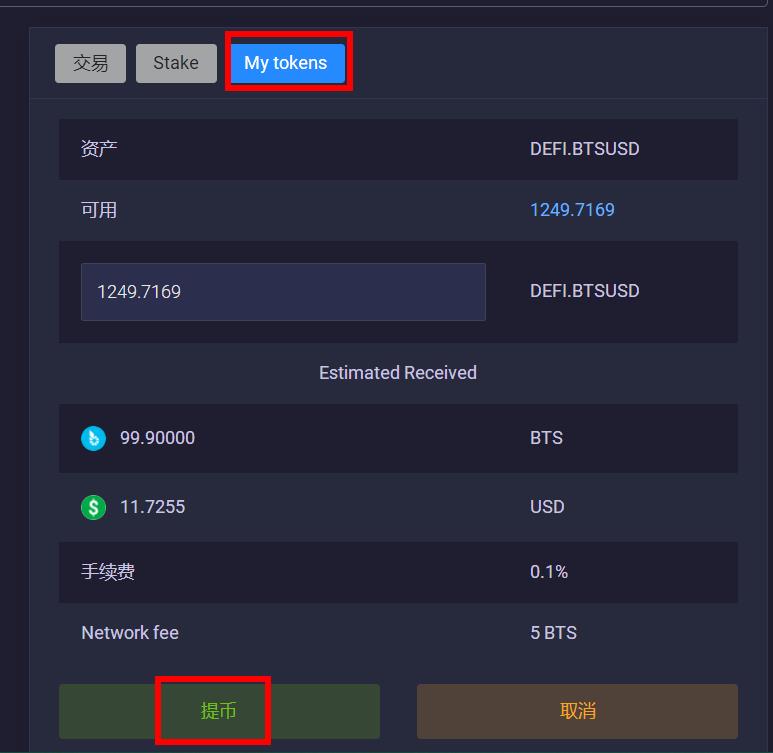Click the DEFI.BTSUSD asset name value
773x753 pixels.
[584, 149]
